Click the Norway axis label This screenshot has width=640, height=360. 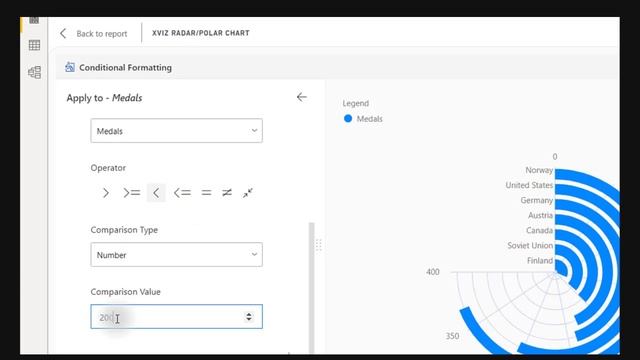tap(539, 170)
